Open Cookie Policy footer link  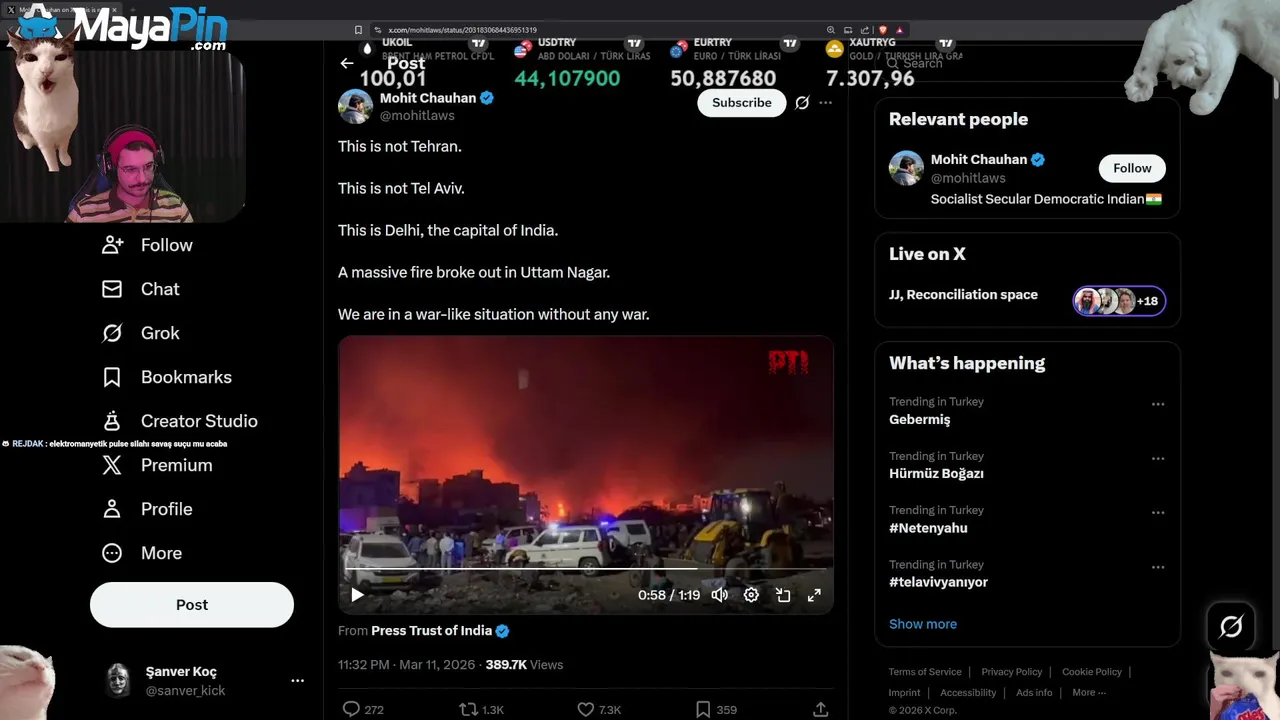(1092, 672)
